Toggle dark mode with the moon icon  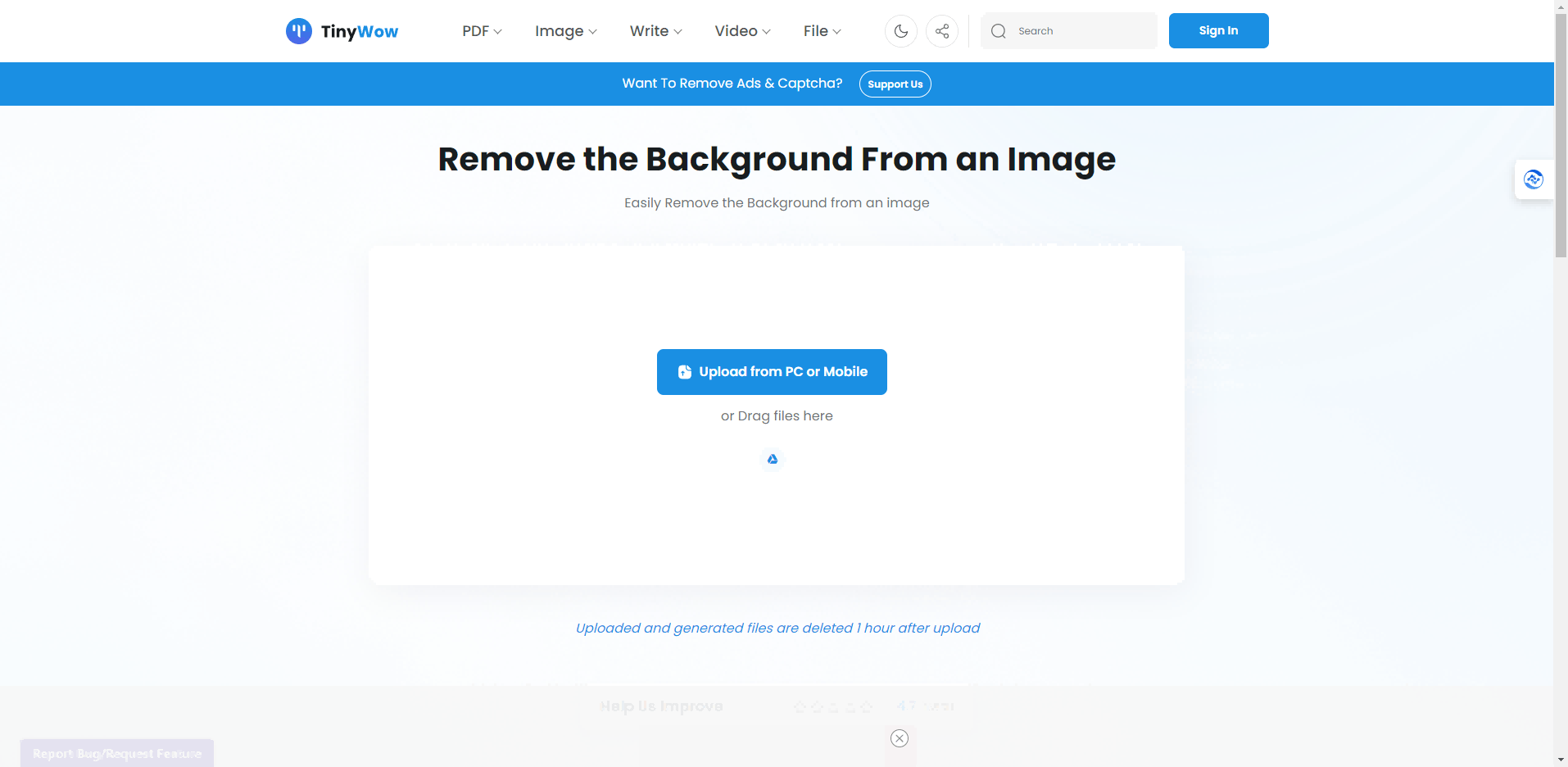(x=900, y=31)
